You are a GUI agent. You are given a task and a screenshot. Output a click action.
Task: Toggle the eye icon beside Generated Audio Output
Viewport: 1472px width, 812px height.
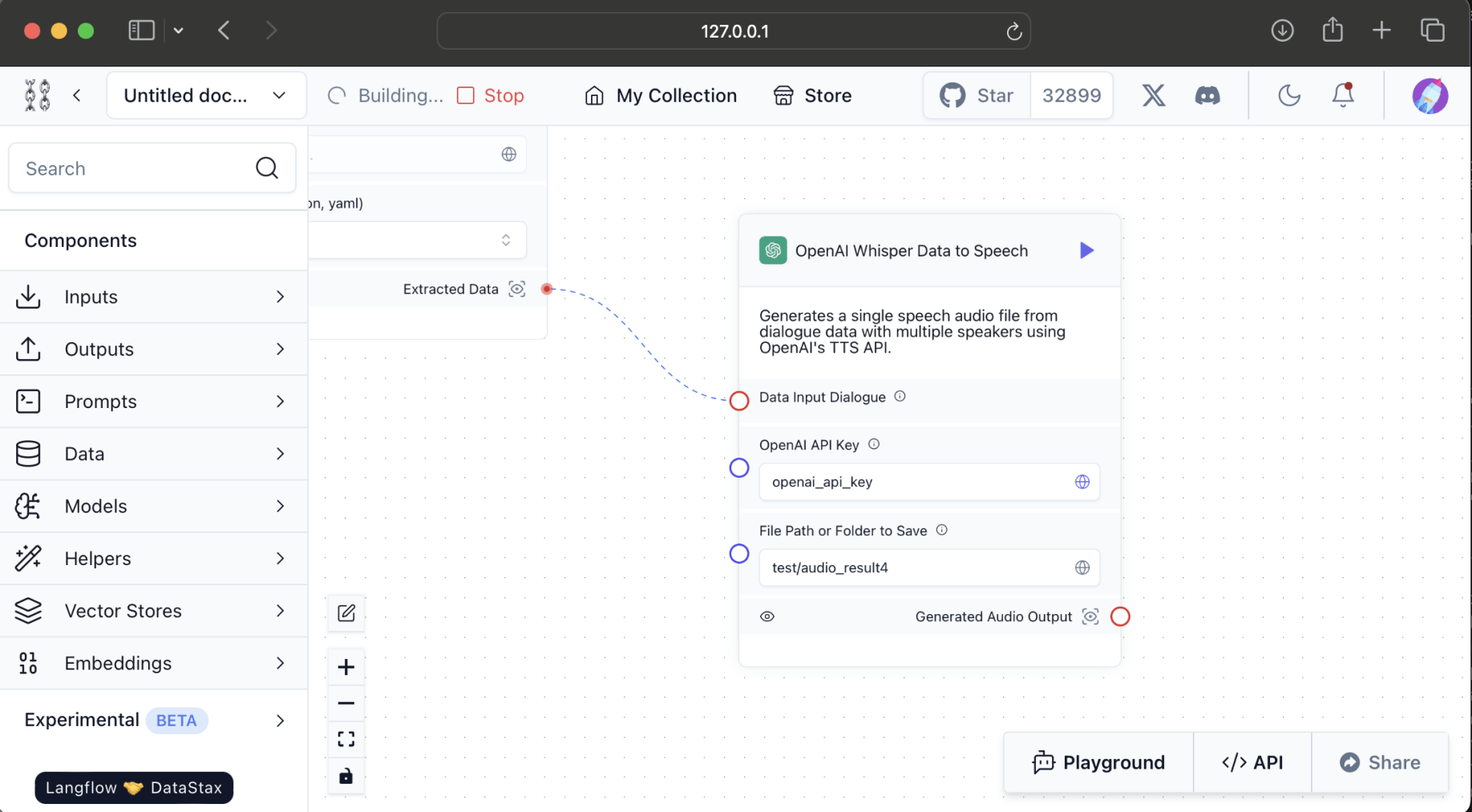[x=767, y=616]
